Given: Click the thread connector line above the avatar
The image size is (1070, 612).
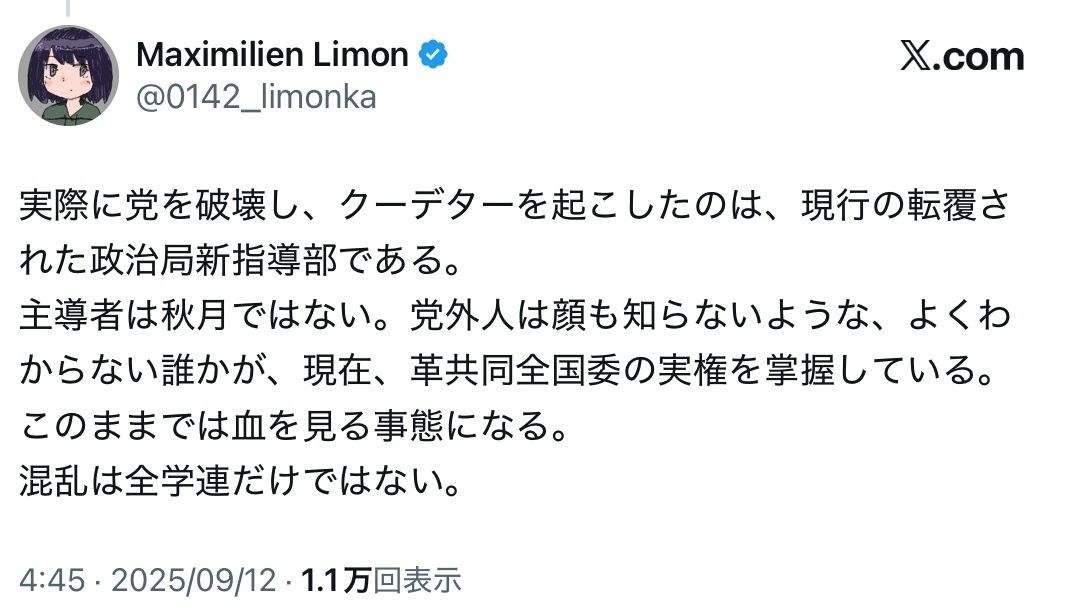Looking at the screenshot, I should 69,8.
